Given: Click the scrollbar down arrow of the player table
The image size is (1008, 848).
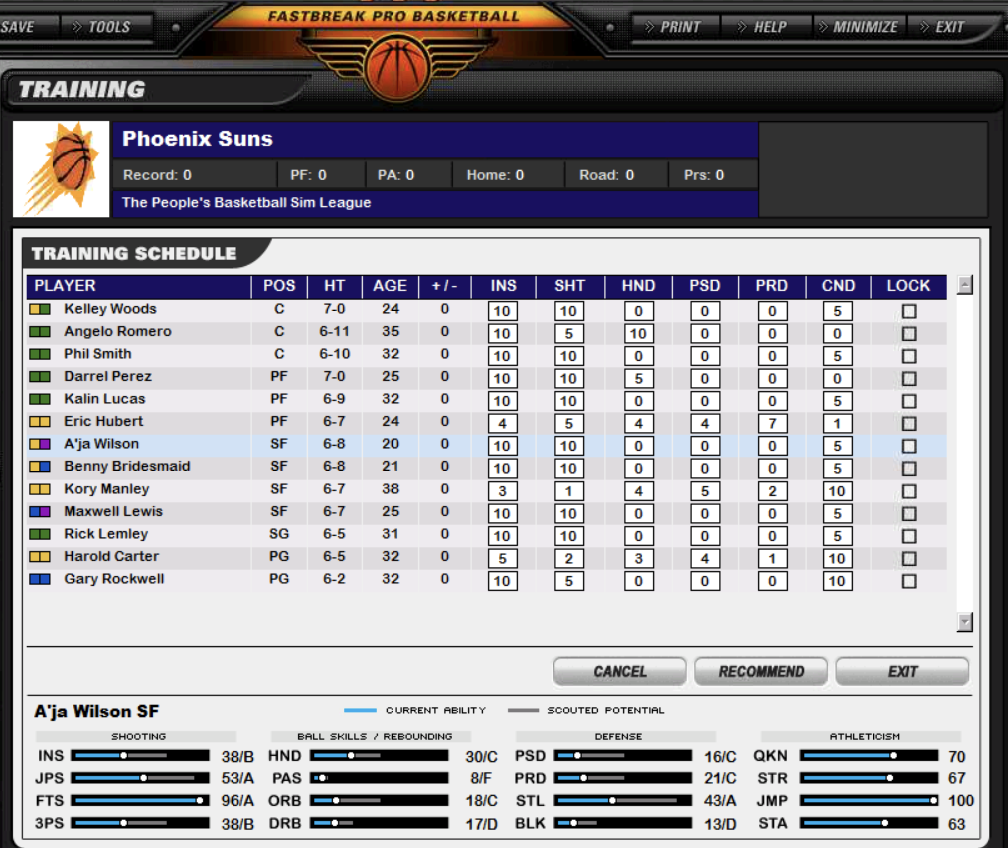Looking at the screenshot, I should click(x=964, y=622).
